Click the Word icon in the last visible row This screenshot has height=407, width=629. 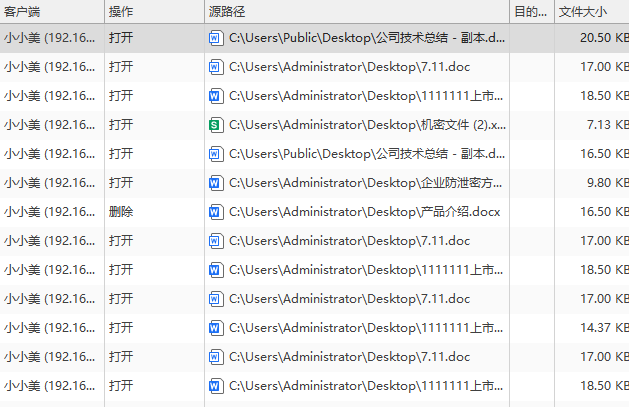point(216,386)
